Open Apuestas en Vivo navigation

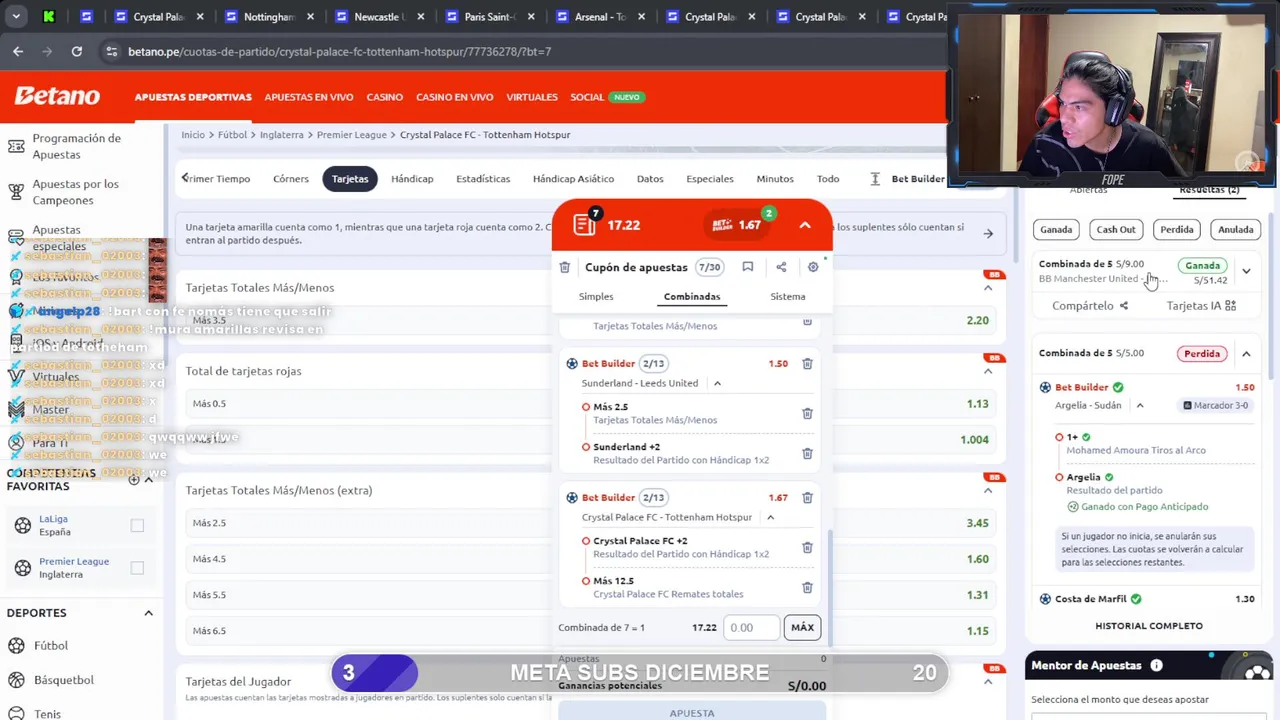click(309, 97)
